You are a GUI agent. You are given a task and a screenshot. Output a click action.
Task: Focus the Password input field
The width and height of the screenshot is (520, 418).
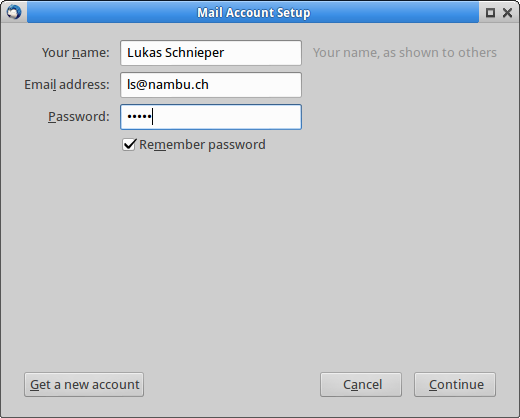211,117
